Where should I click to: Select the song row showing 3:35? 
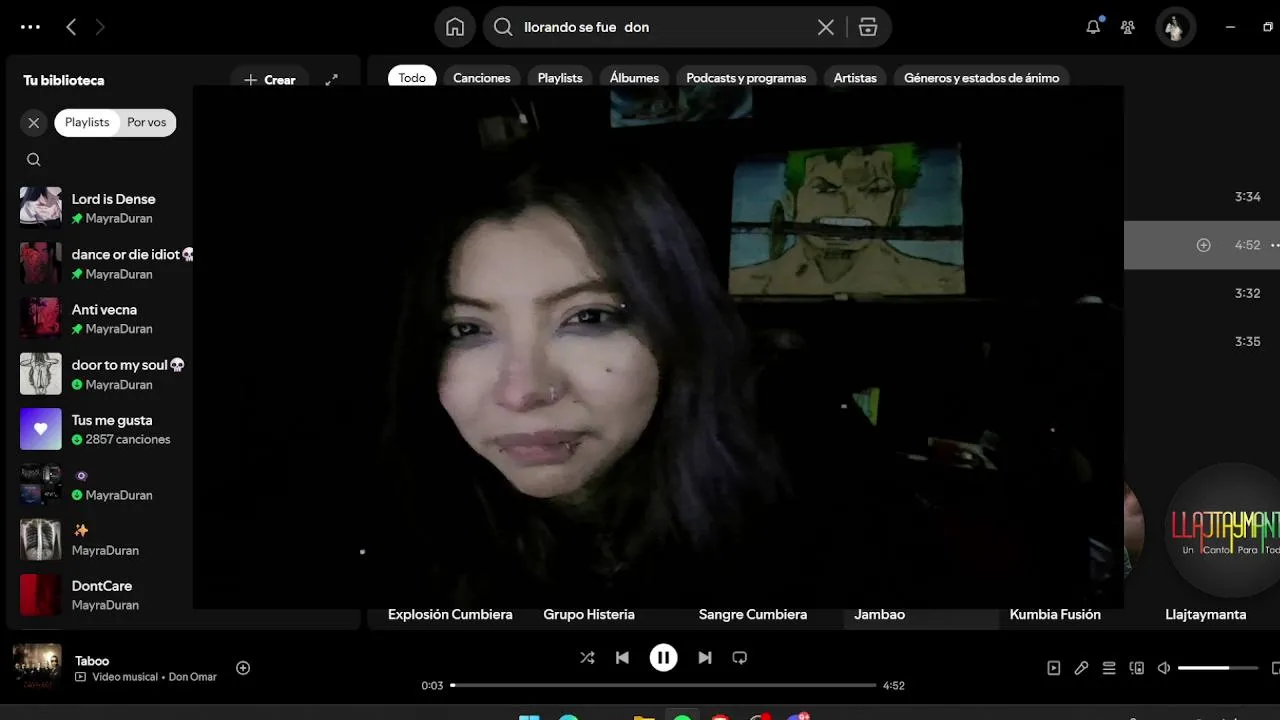1202,341
